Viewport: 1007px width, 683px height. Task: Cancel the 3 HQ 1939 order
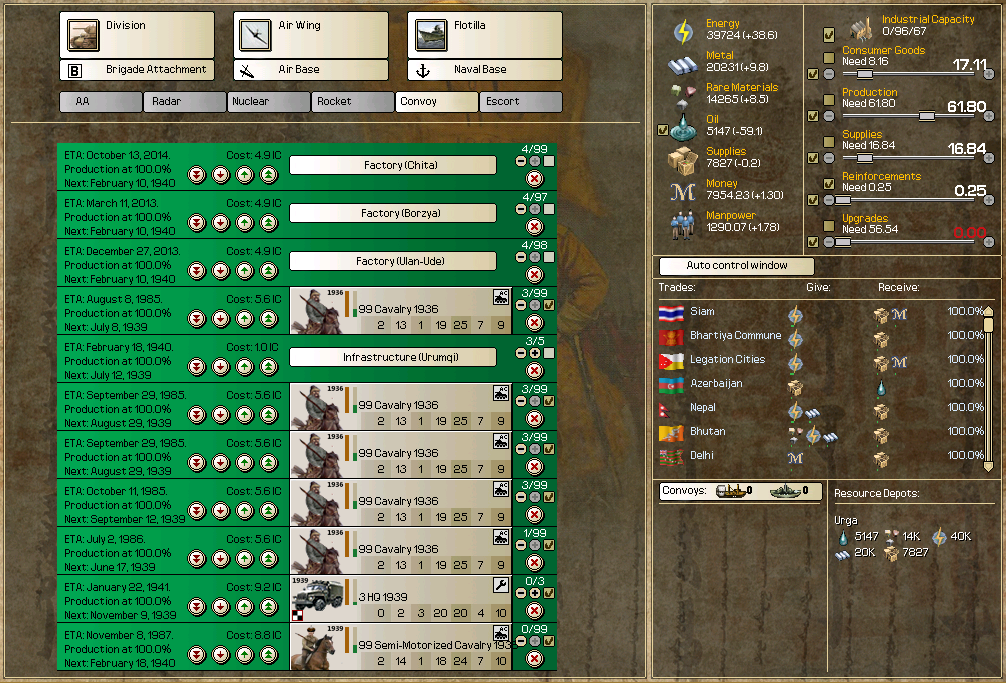[x=534, y=610]
